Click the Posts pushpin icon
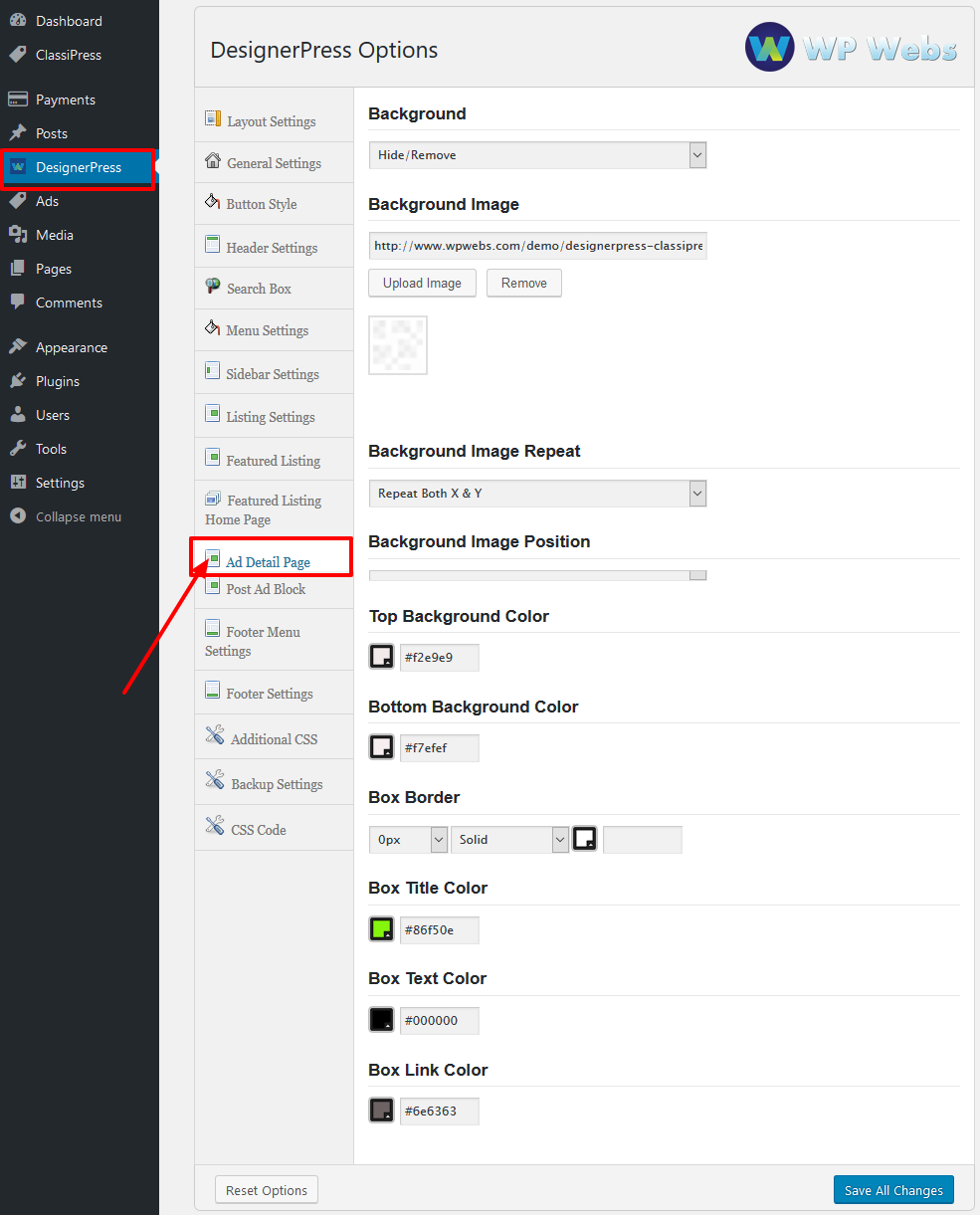980x1215 pixels. click(17, 133)
